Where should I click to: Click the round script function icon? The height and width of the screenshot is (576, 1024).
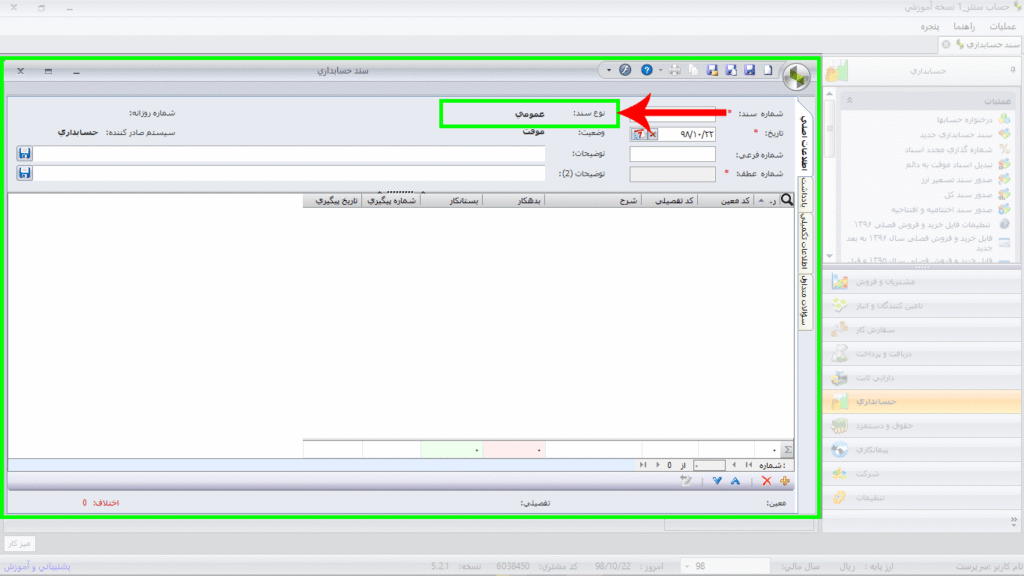[x=625, y=70]
